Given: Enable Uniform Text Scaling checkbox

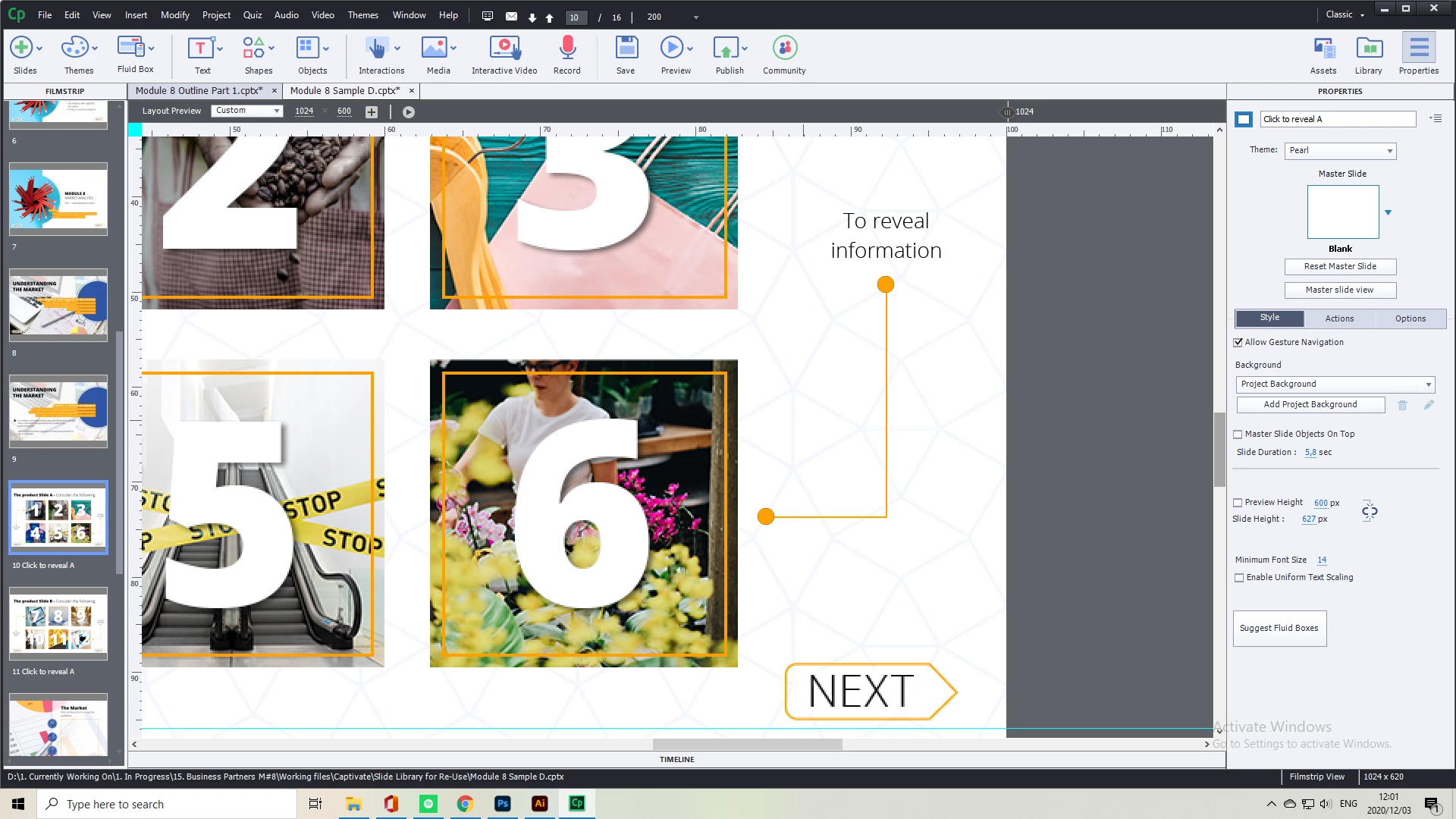Looking at the screenshot, I should pyautogui.click(x=1239, y=578).
